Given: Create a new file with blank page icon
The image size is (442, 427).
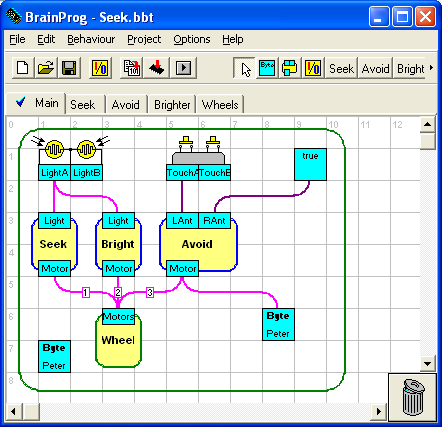Looking at the screenshot, I should [x=23, y=68].
